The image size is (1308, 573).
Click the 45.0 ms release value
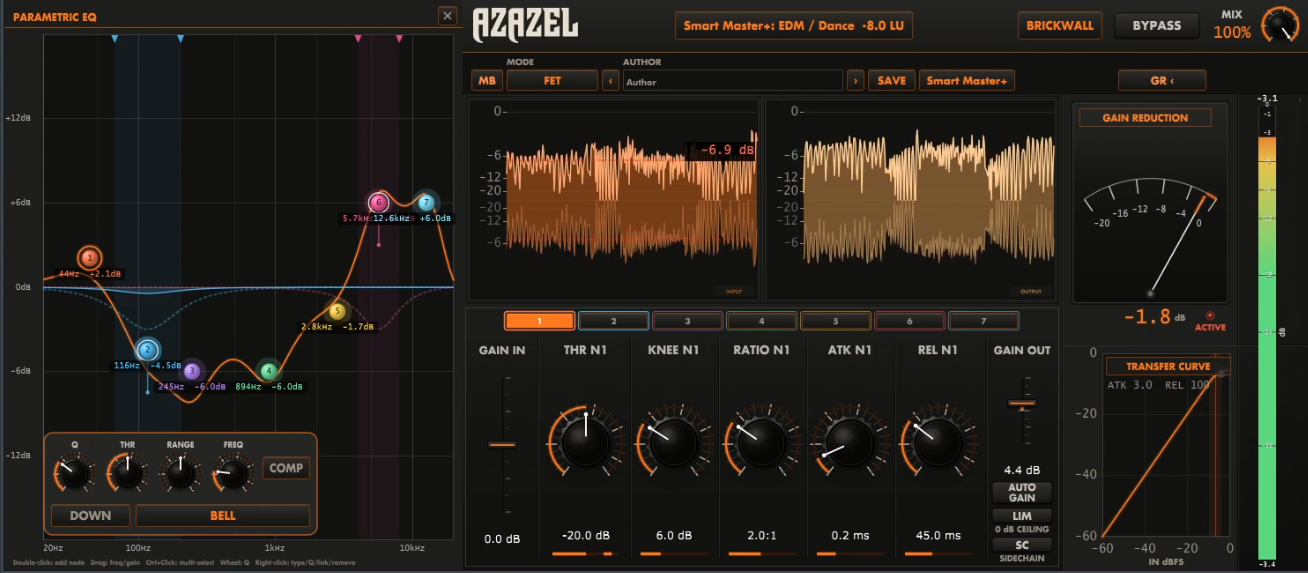coord(937,536)
